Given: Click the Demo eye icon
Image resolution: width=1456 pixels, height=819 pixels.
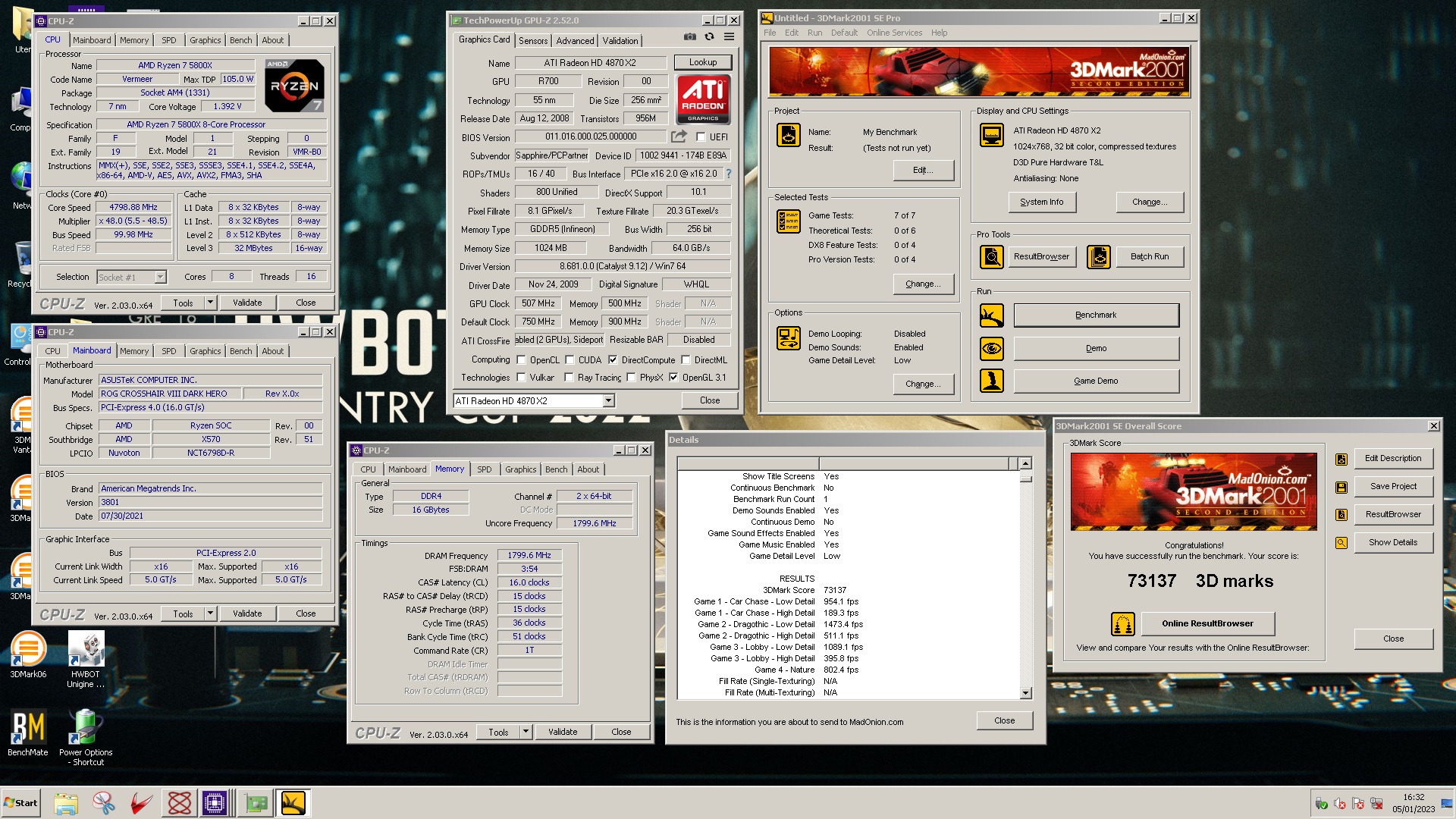Looking at the screenshot, I should (x=991, y=349).
